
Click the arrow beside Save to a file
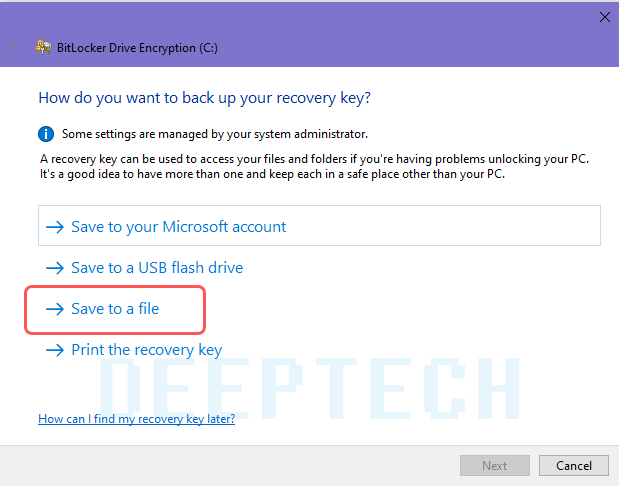pos(55,309)
